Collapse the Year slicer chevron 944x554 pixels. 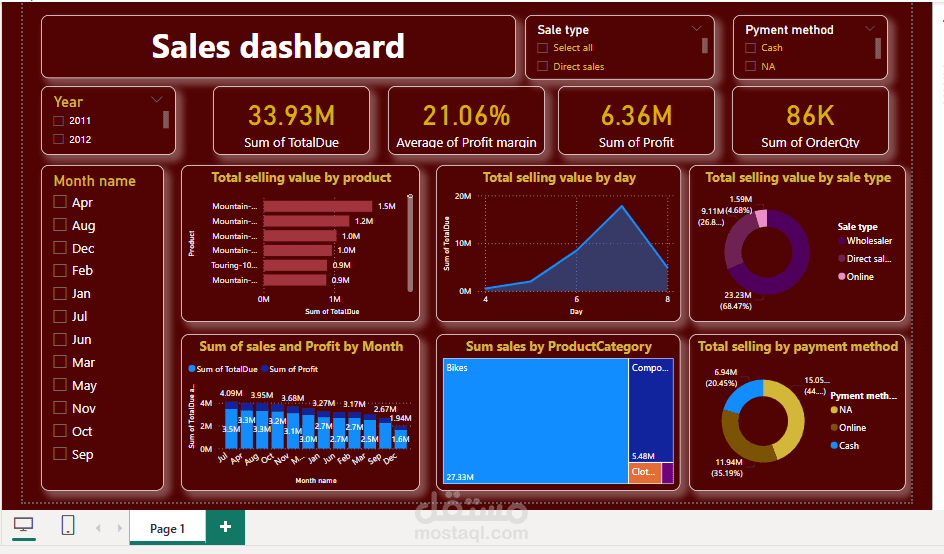click(157, 100)
